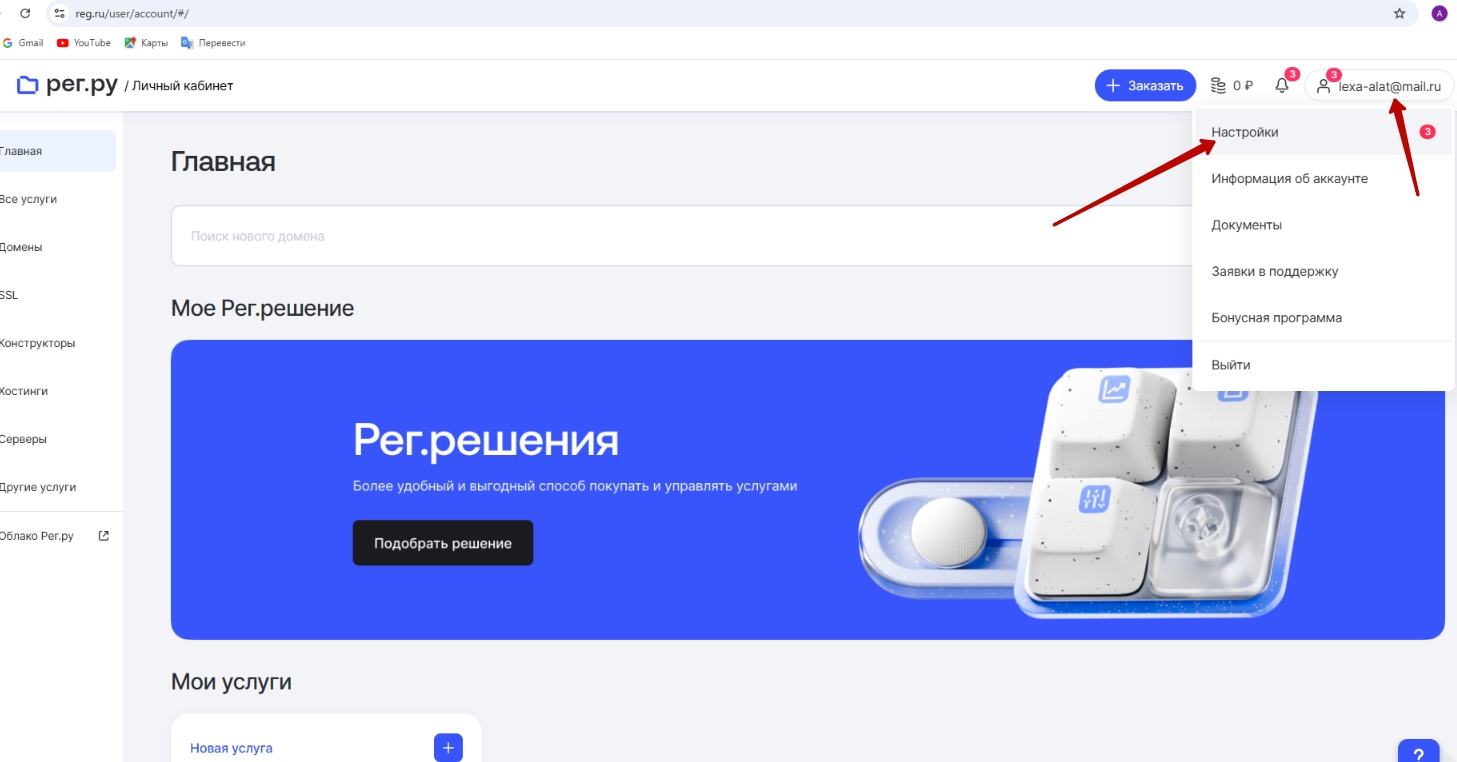The height and width of the screenshot is (762, 1457).
Task: Click the Подобрать решение button
Action: click(443, 543)
